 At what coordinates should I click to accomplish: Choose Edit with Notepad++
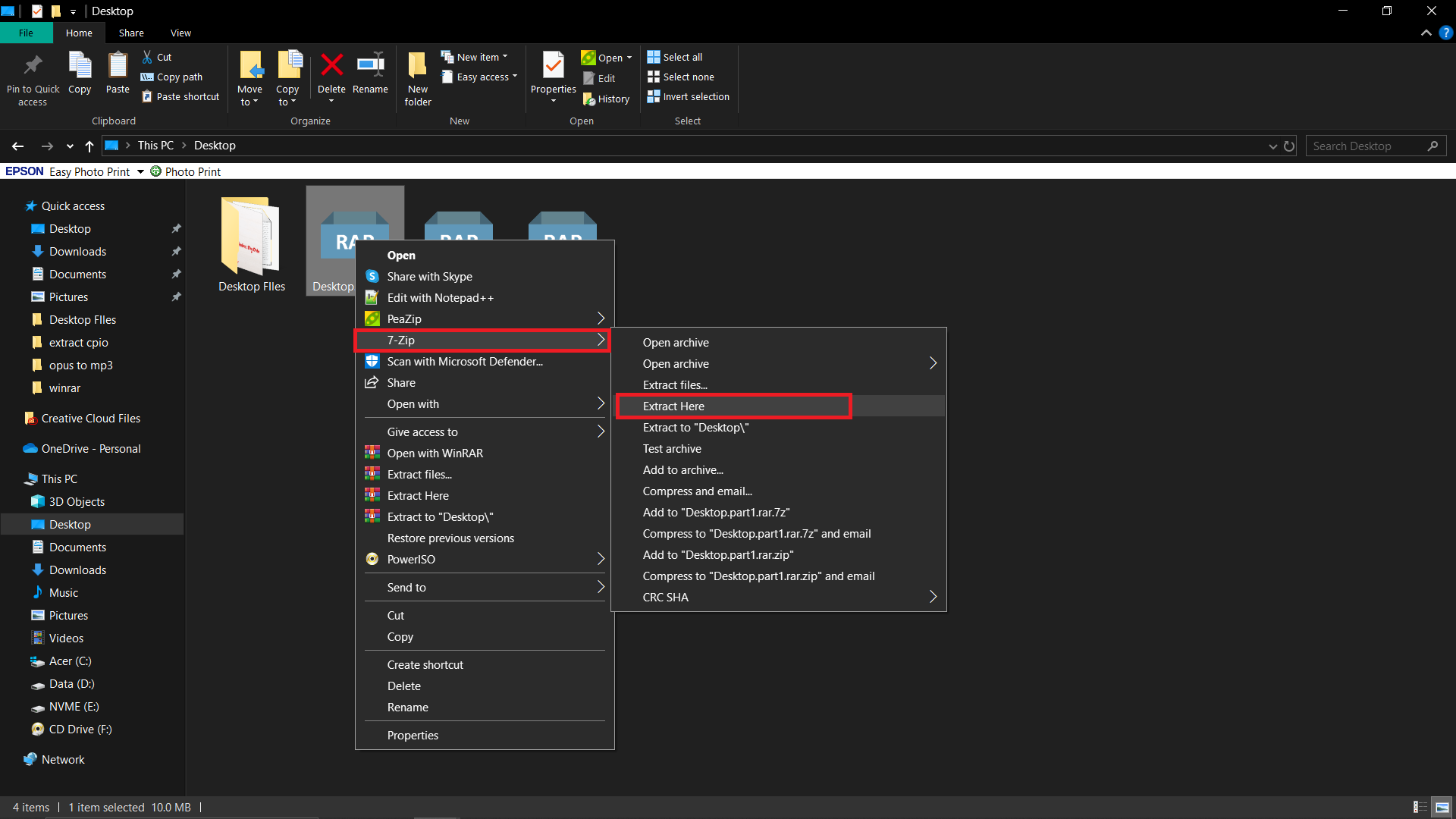coord(485,298)
